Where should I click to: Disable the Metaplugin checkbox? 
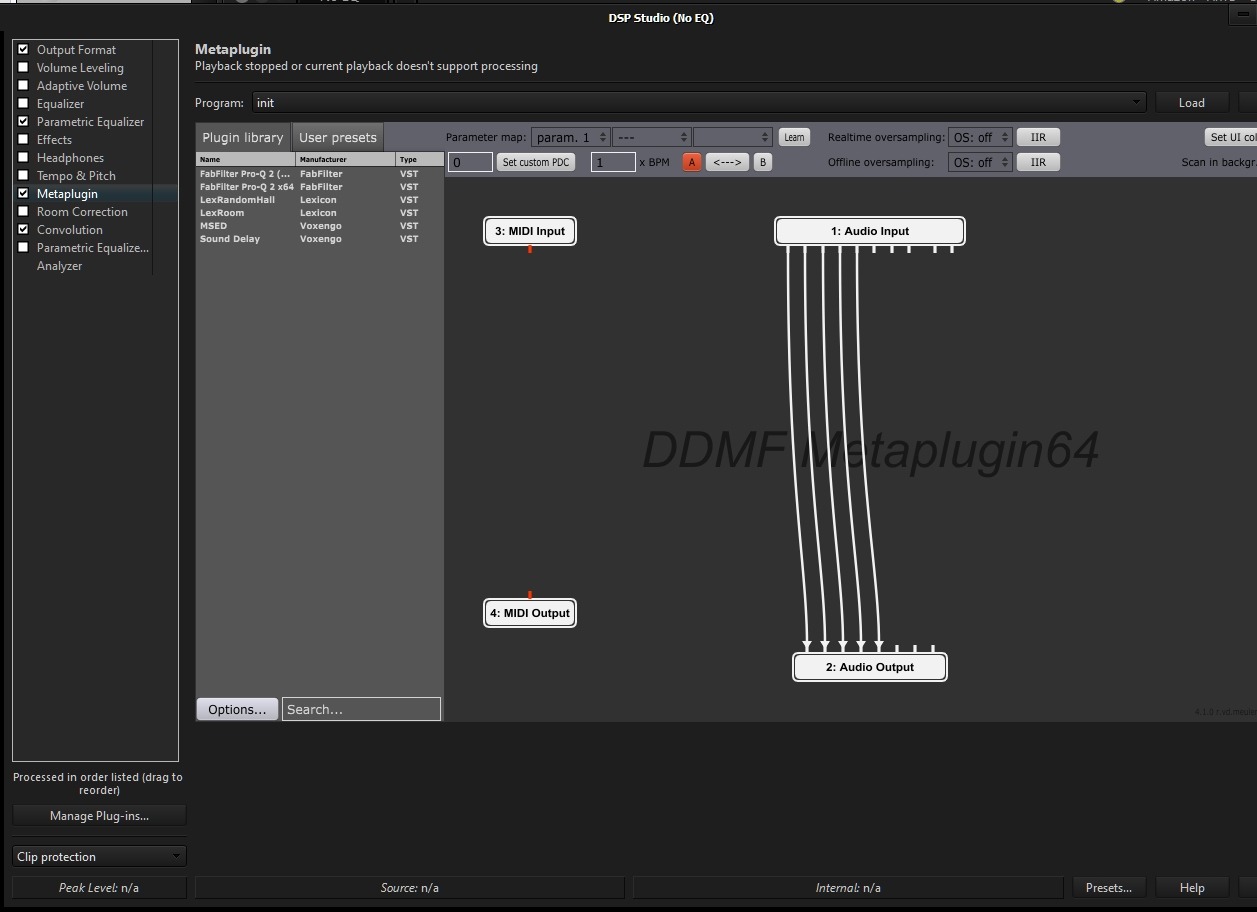click(x=23, y=193)
